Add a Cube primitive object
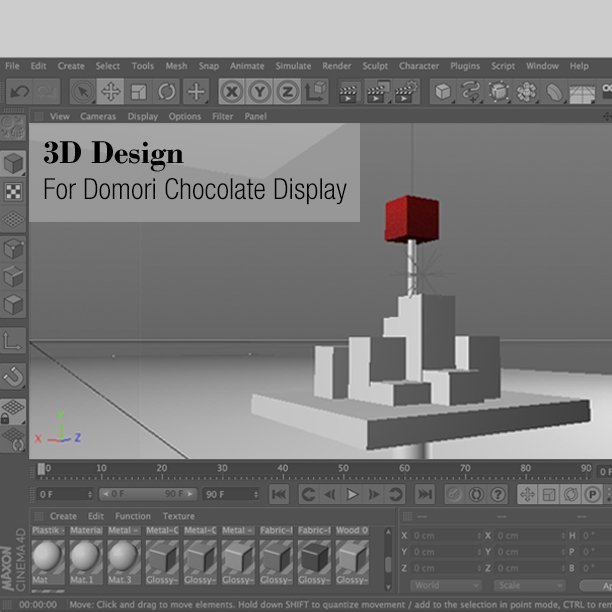This screenshot has width=612, height=612. [x=443, y=92]
